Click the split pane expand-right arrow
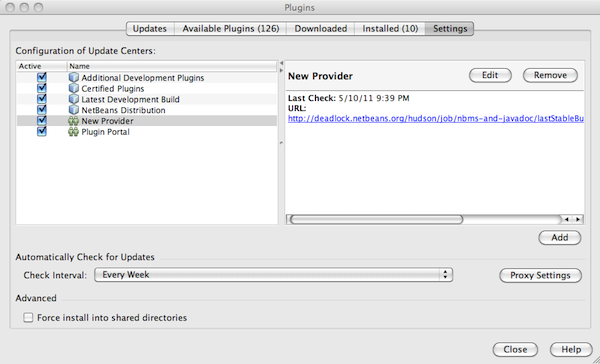 click(281, 70)
